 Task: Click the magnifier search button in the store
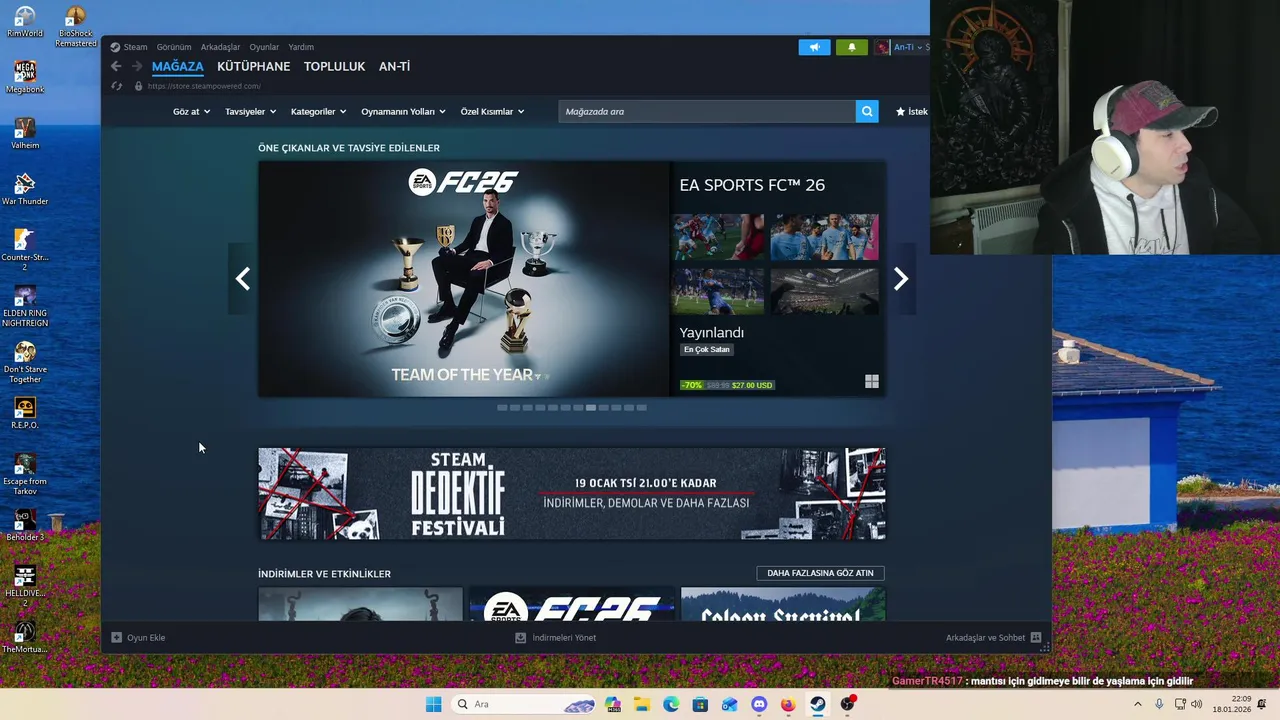click(867, 111)
